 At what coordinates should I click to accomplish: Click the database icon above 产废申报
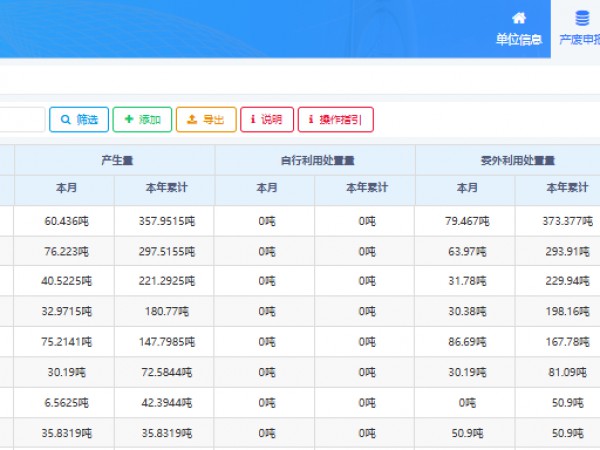click(582, 18)
